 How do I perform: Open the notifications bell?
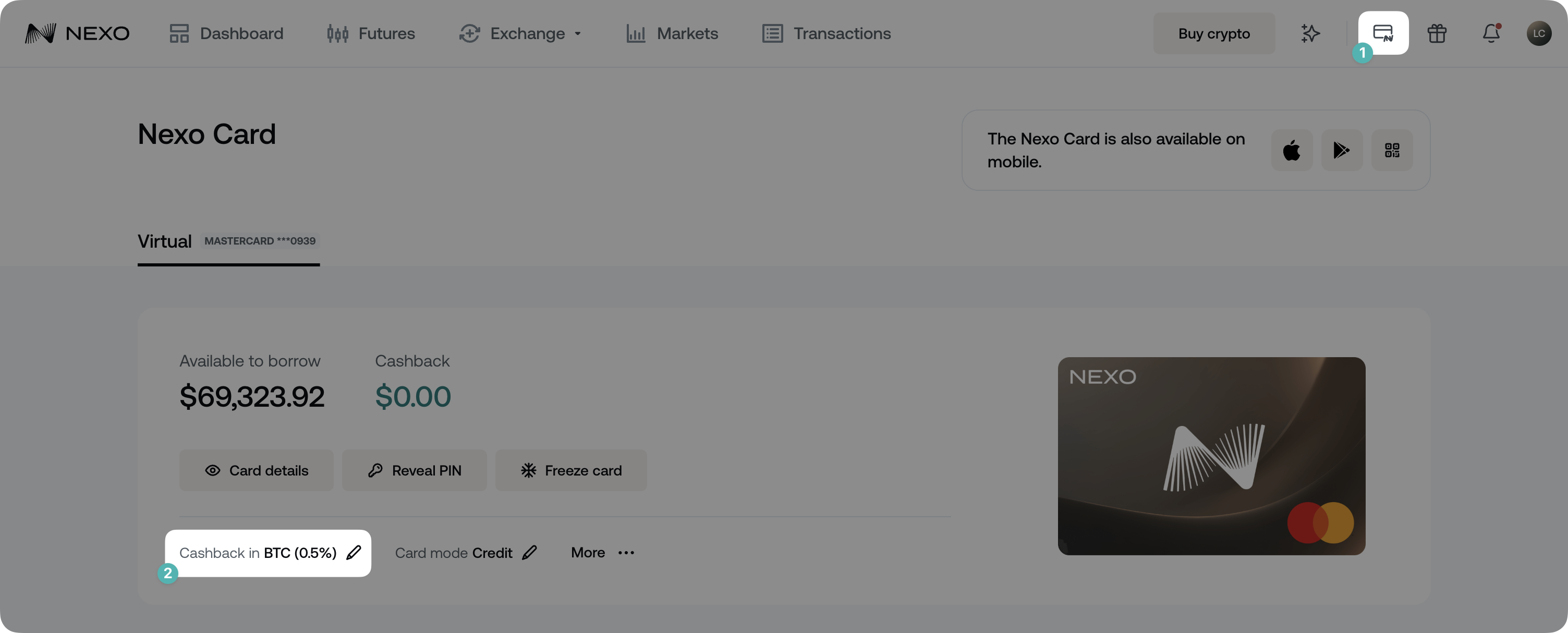tap(1491, 33)
